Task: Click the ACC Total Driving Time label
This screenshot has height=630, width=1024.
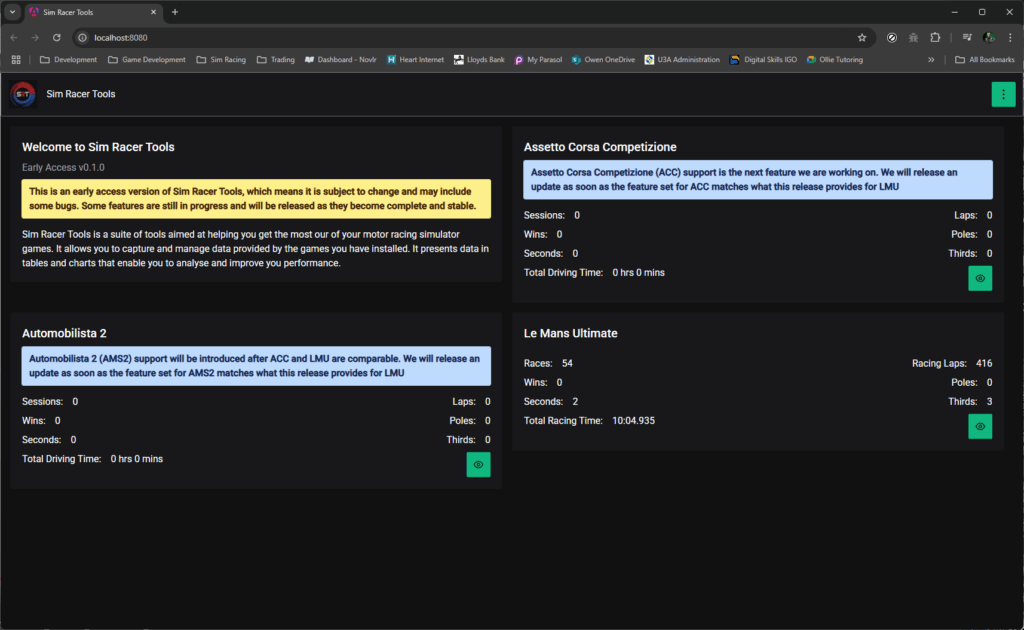Action: point(564,272)
